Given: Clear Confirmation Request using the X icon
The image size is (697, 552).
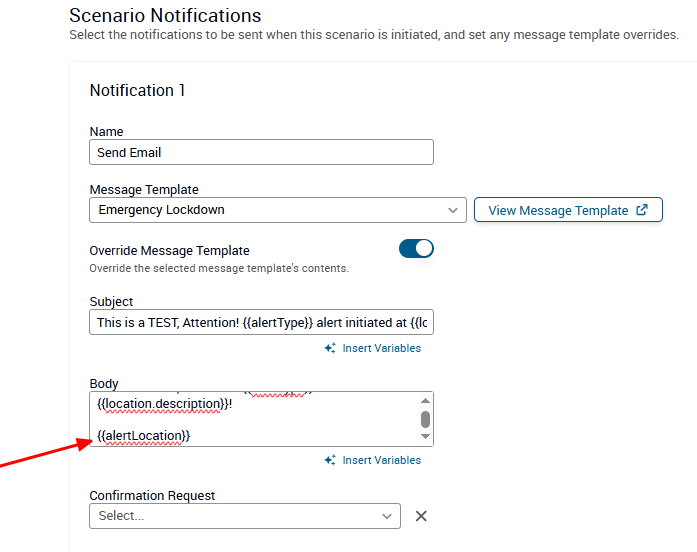Looking at the screenshot, I should tap(421, 516).
